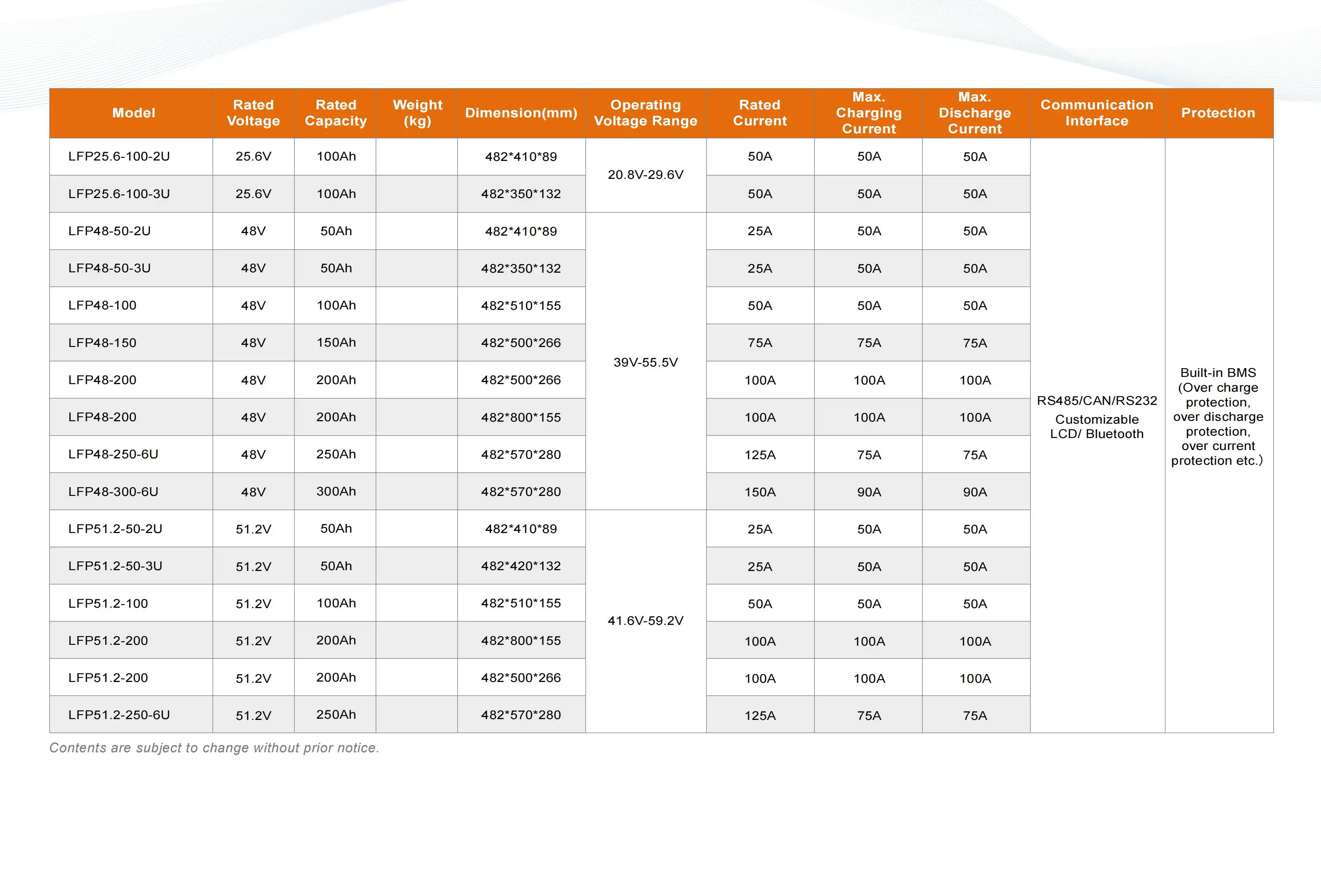
Task: Click 50Ah capacity in LFP48-50-3U row
Action: point(336,268)
